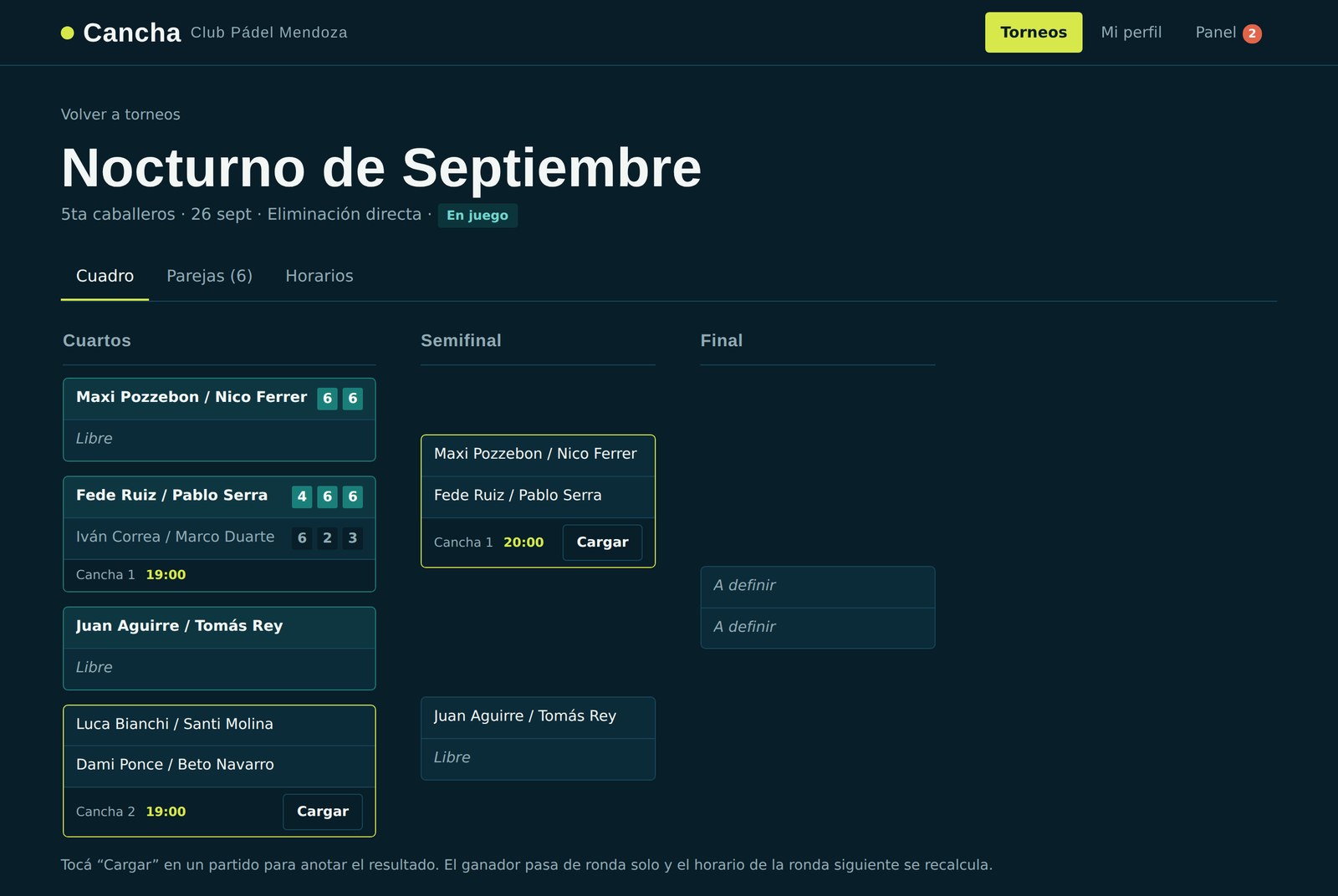The image size is (1338, 896).
Task: Click the Cancha 1 19:00 schedule line
Action: pos(219,575)
